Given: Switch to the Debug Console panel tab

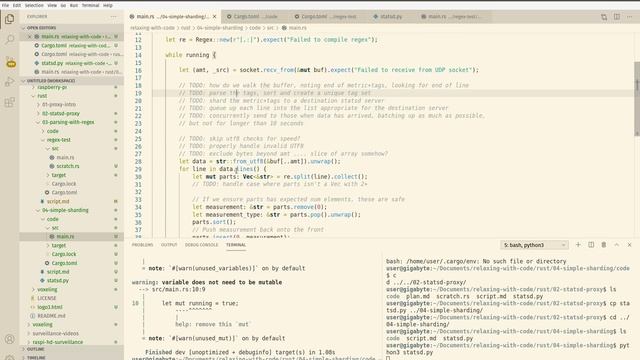Looking at the screenshot, I should point(202,245).
